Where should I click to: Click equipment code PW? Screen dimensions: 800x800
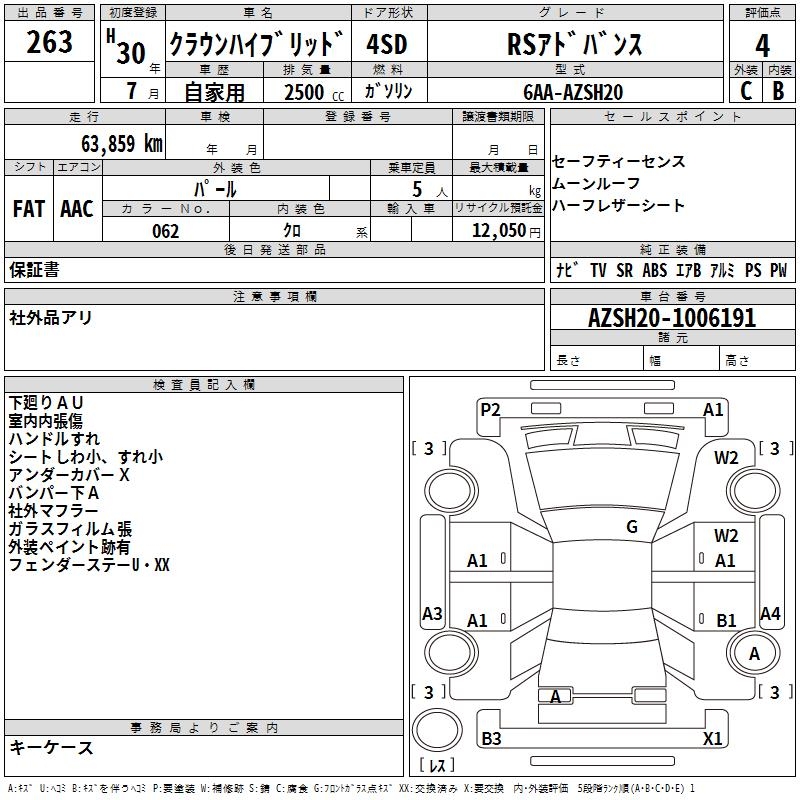[x=779, y=270]
